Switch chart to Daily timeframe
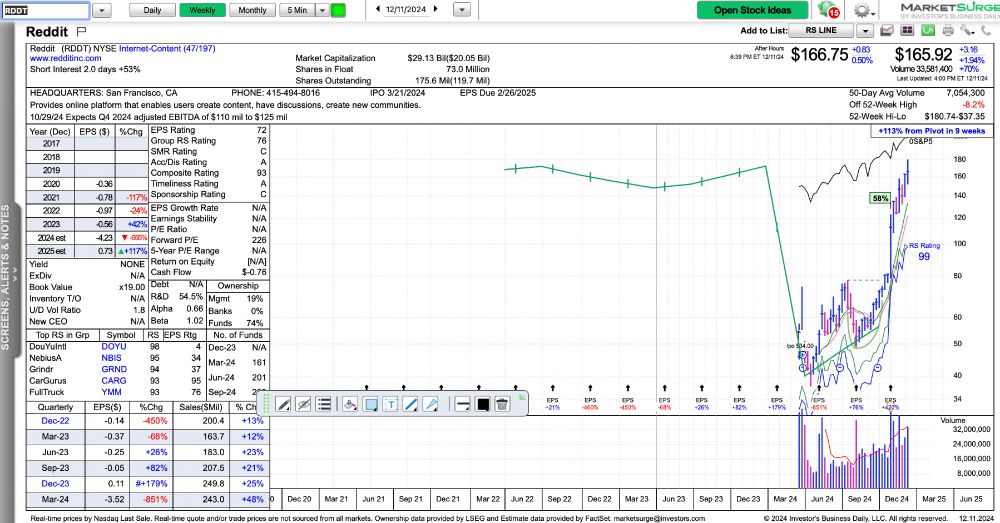1000x523 pixels. pyautogui.click(x=152, y=10)
